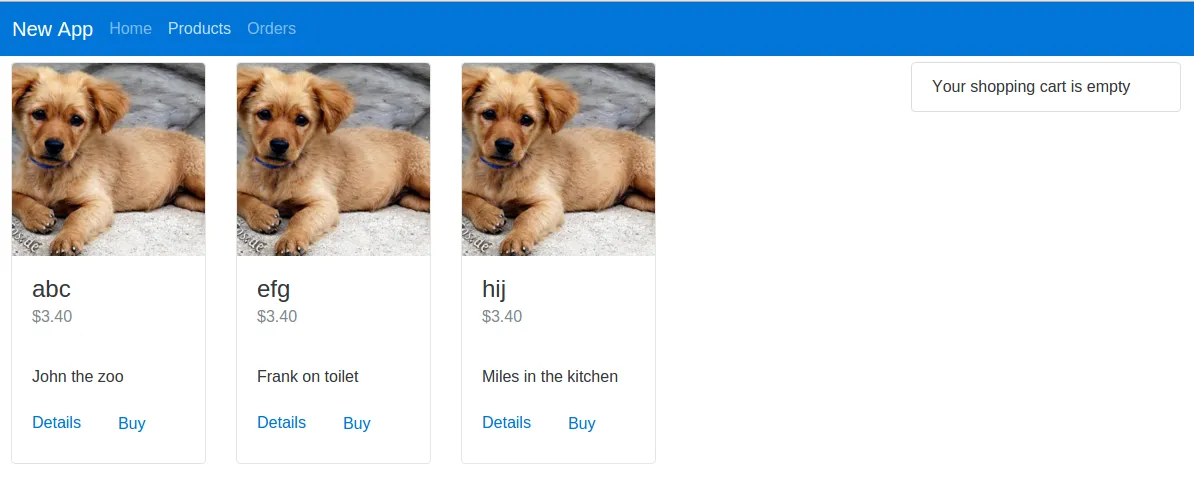1194x494 pixels.
Task: Click the New App brand logo
Action: tap(52, 29)
